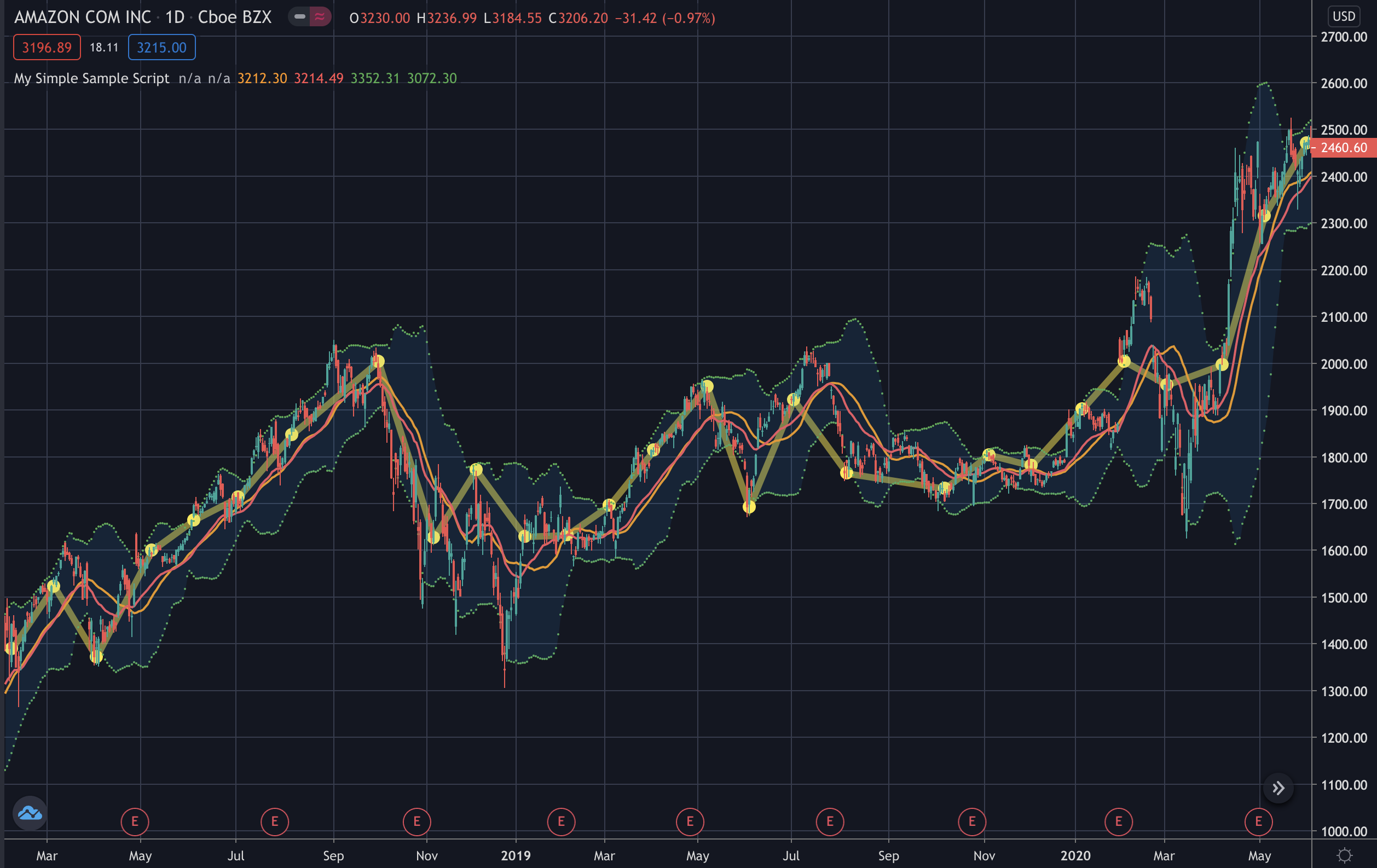The image size is (1377, 868).
Task: Click the low value L3184.55
Action: [x=512, y=18]
